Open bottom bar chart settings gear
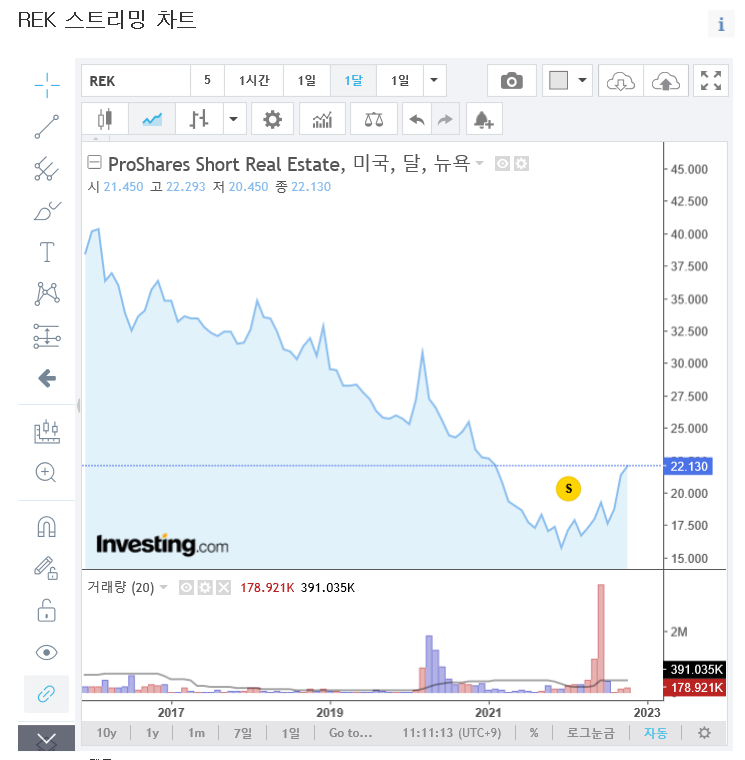The width and height of the screenshot is (745, 760). (x=704, y=733)
